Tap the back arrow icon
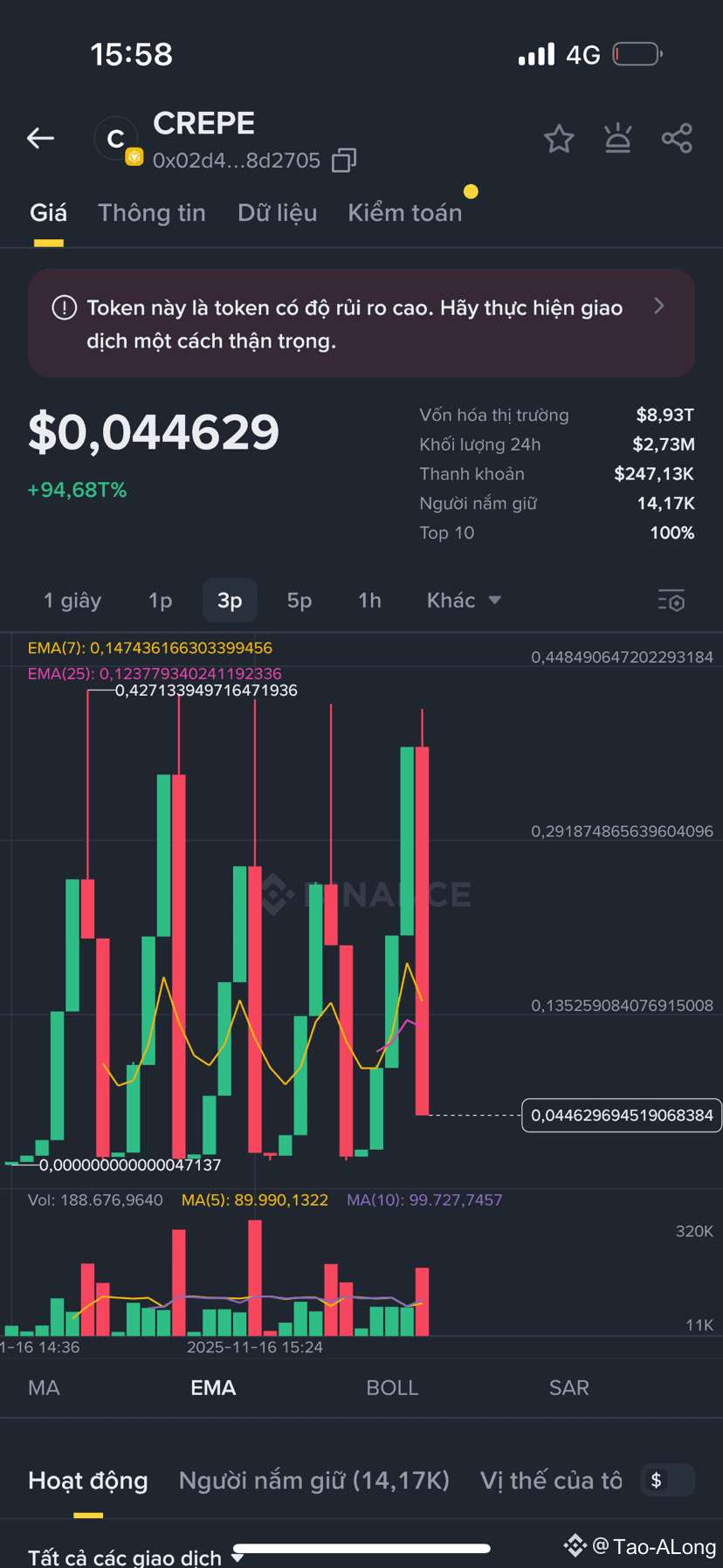Screen dimensions: 723x1568 tap(40, 138)
